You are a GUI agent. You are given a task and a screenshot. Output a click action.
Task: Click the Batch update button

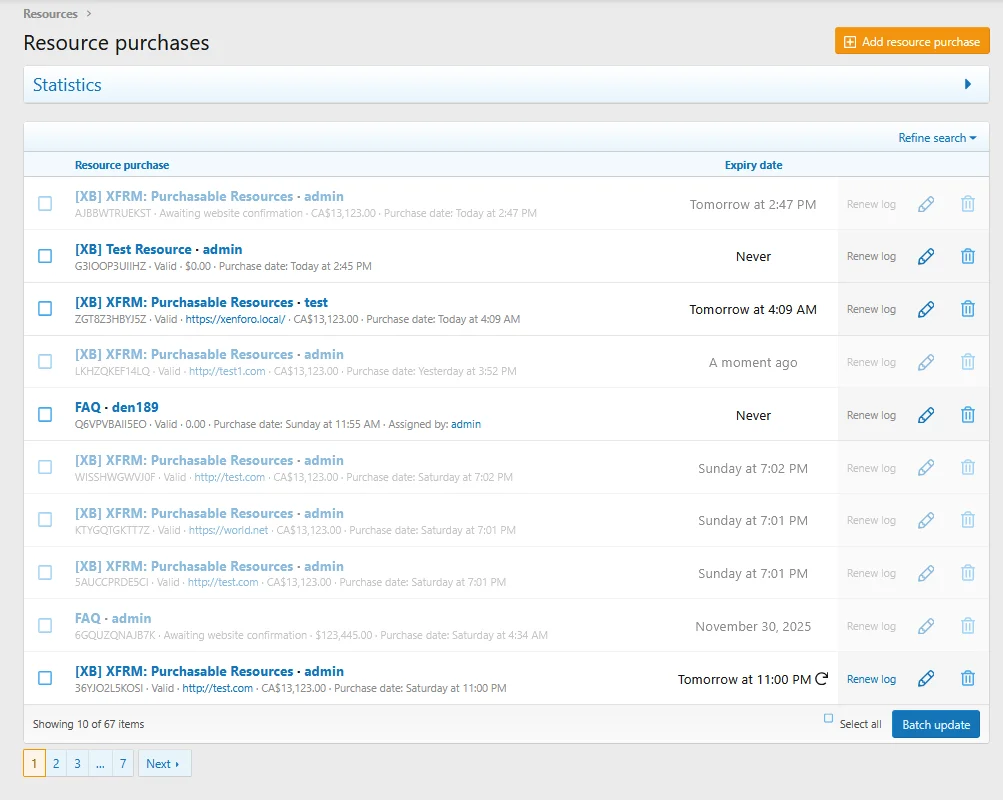935,723
